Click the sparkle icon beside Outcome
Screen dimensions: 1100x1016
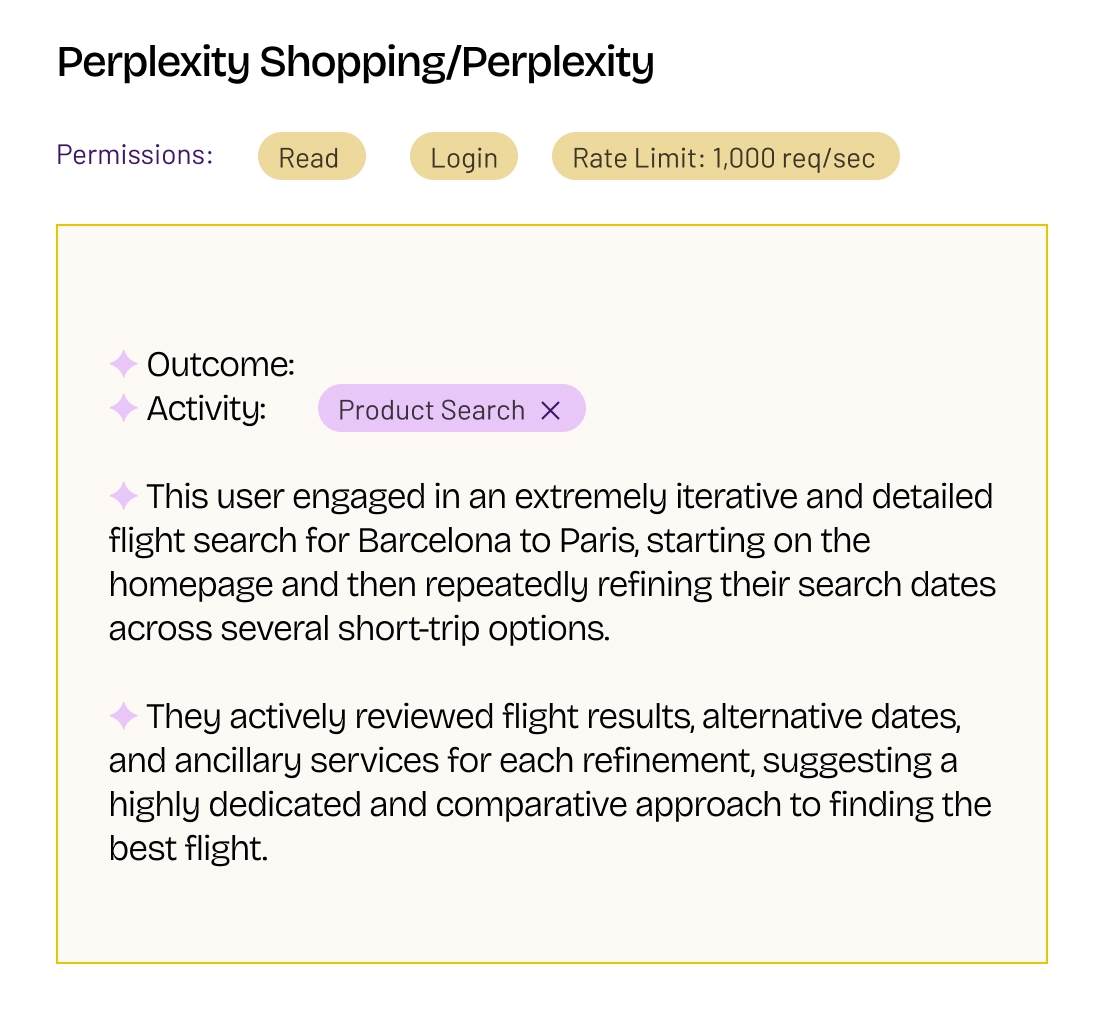(123, 364)
